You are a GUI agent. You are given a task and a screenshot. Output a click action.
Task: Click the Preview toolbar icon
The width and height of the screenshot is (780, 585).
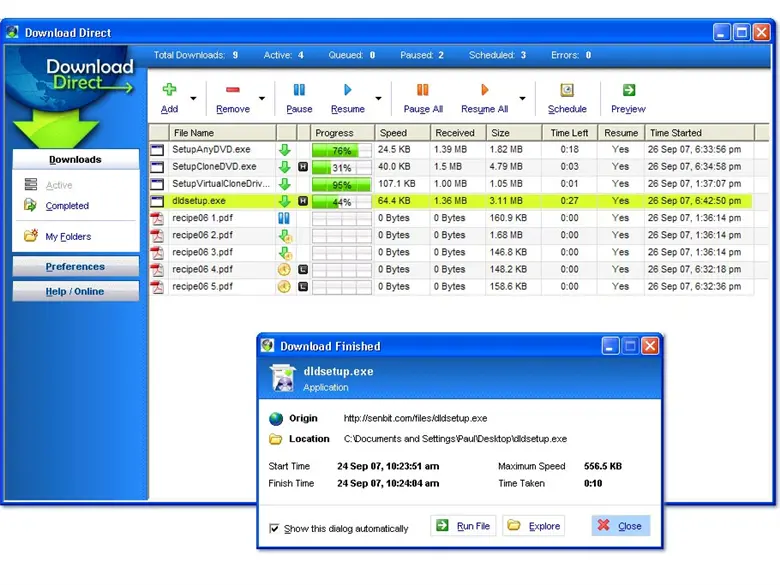click(x=628, y=91)
